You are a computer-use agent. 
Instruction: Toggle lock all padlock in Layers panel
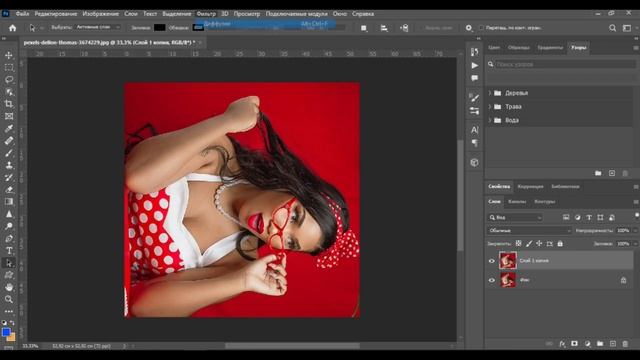pyautogui.click(x=560, y=243)
